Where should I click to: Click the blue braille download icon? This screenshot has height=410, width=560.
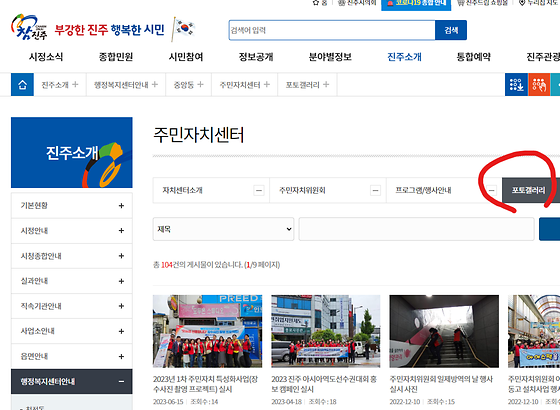click(x=516, y=85)
